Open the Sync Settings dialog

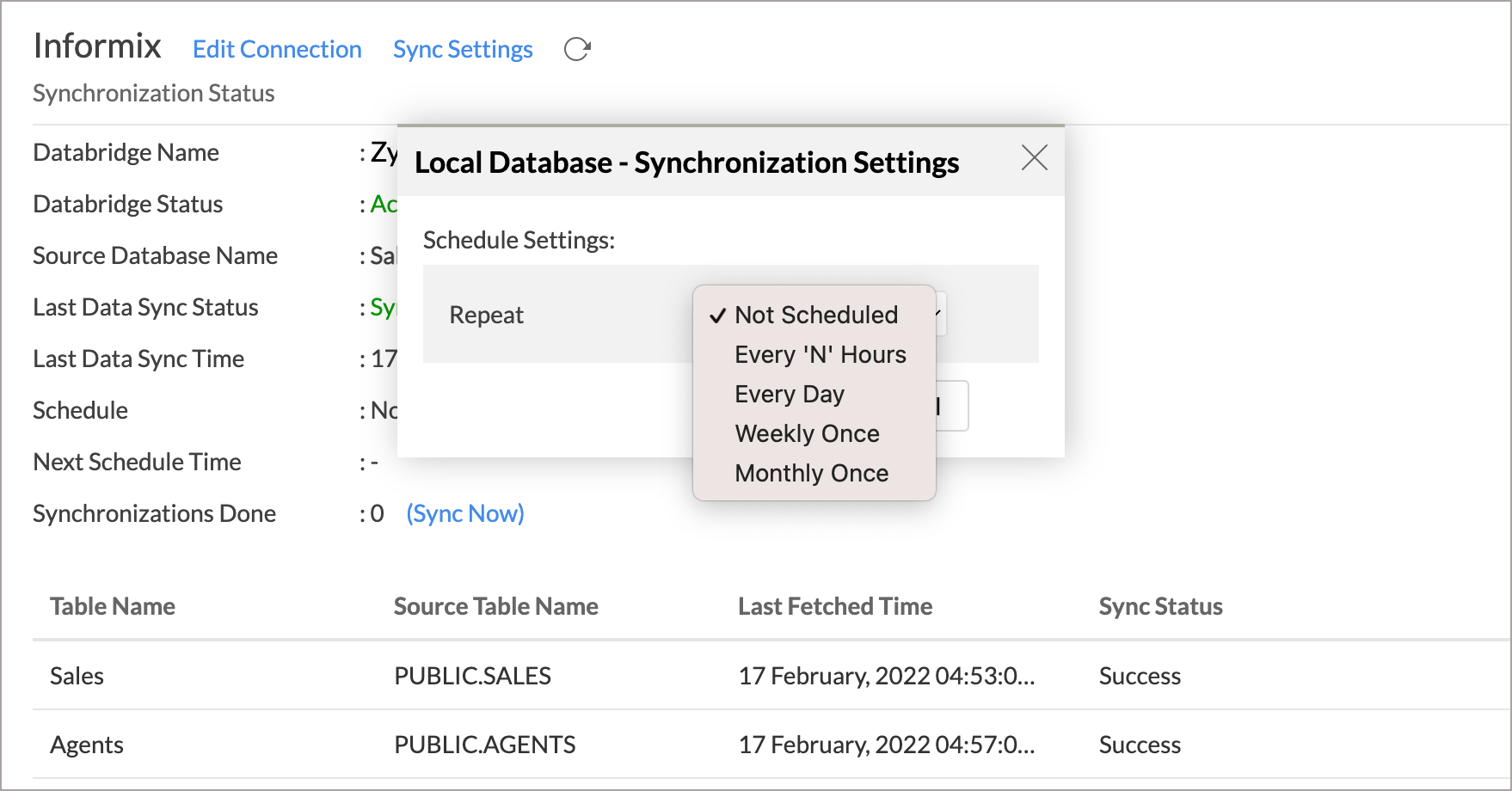463,49
